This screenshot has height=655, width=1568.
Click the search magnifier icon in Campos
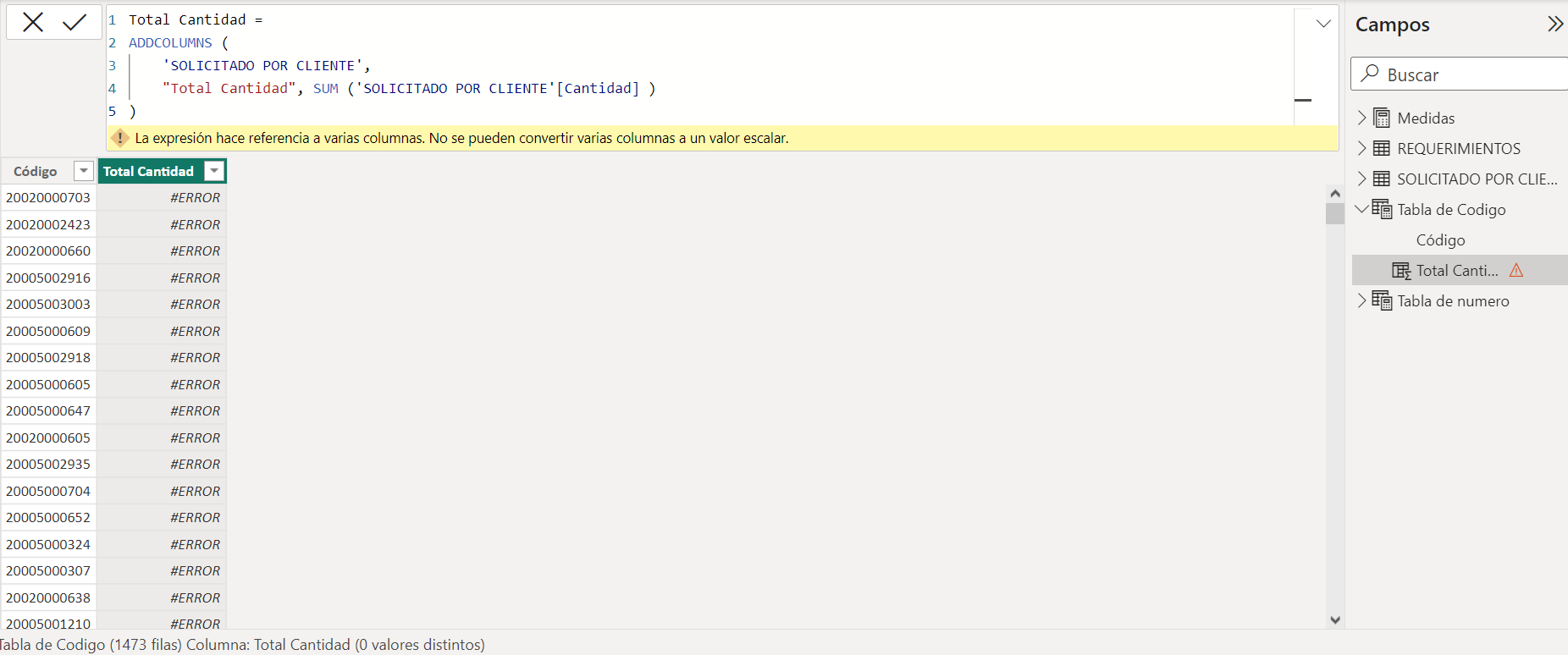[1369, 74]
